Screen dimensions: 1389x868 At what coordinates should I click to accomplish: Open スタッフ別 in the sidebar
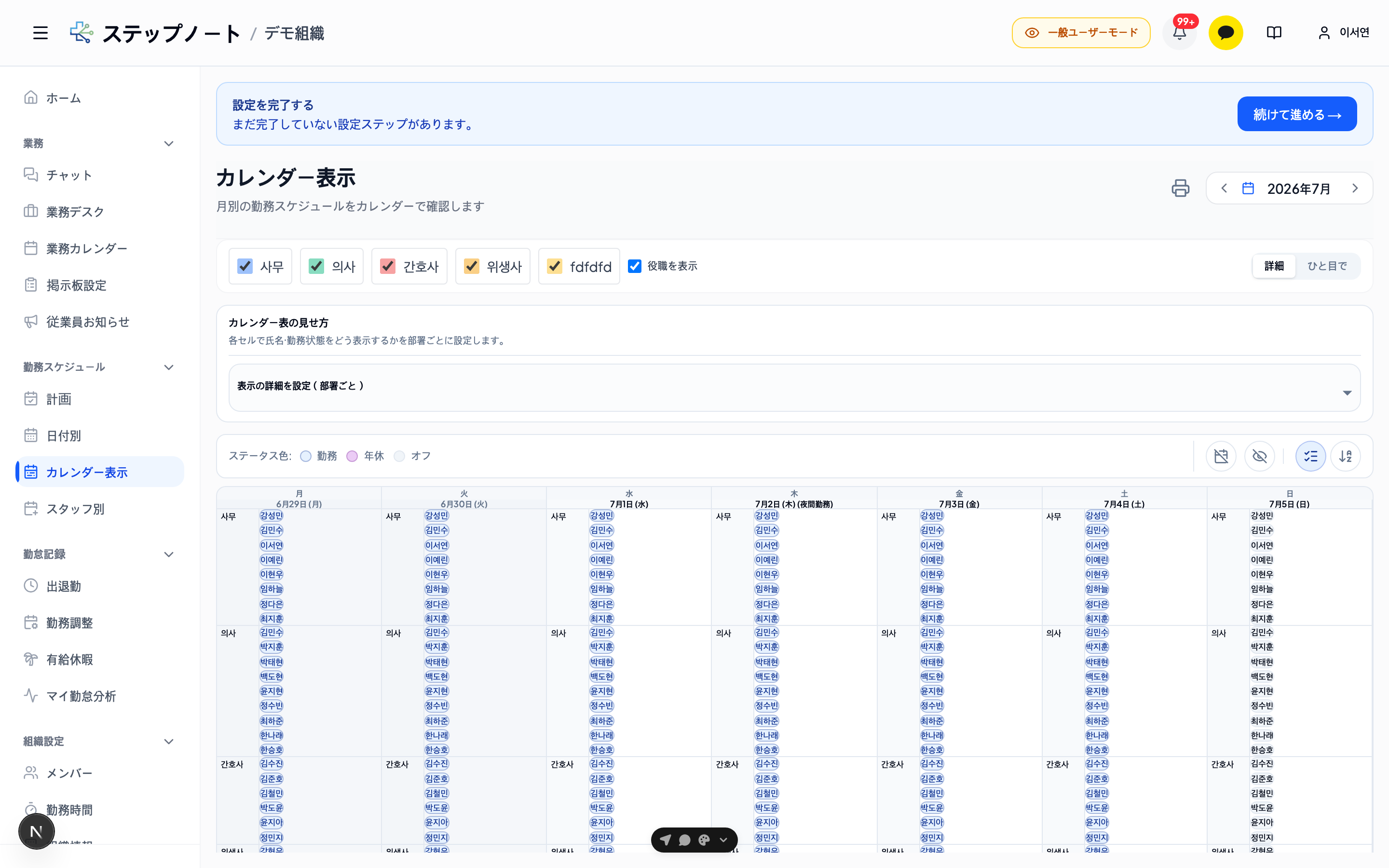point(100,509)
